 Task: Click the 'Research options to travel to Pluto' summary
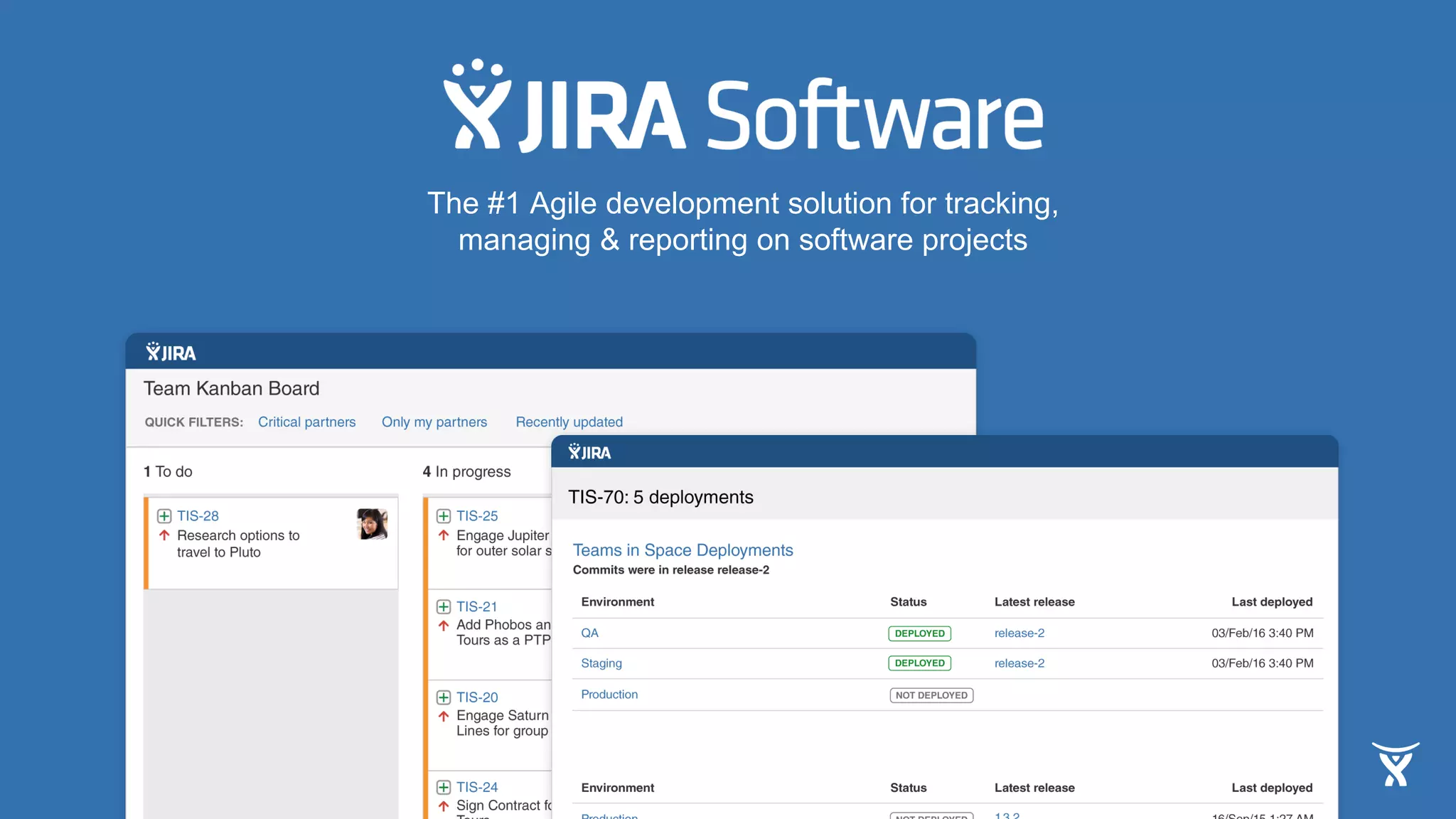pyautogui.click(x=238, y=544)
